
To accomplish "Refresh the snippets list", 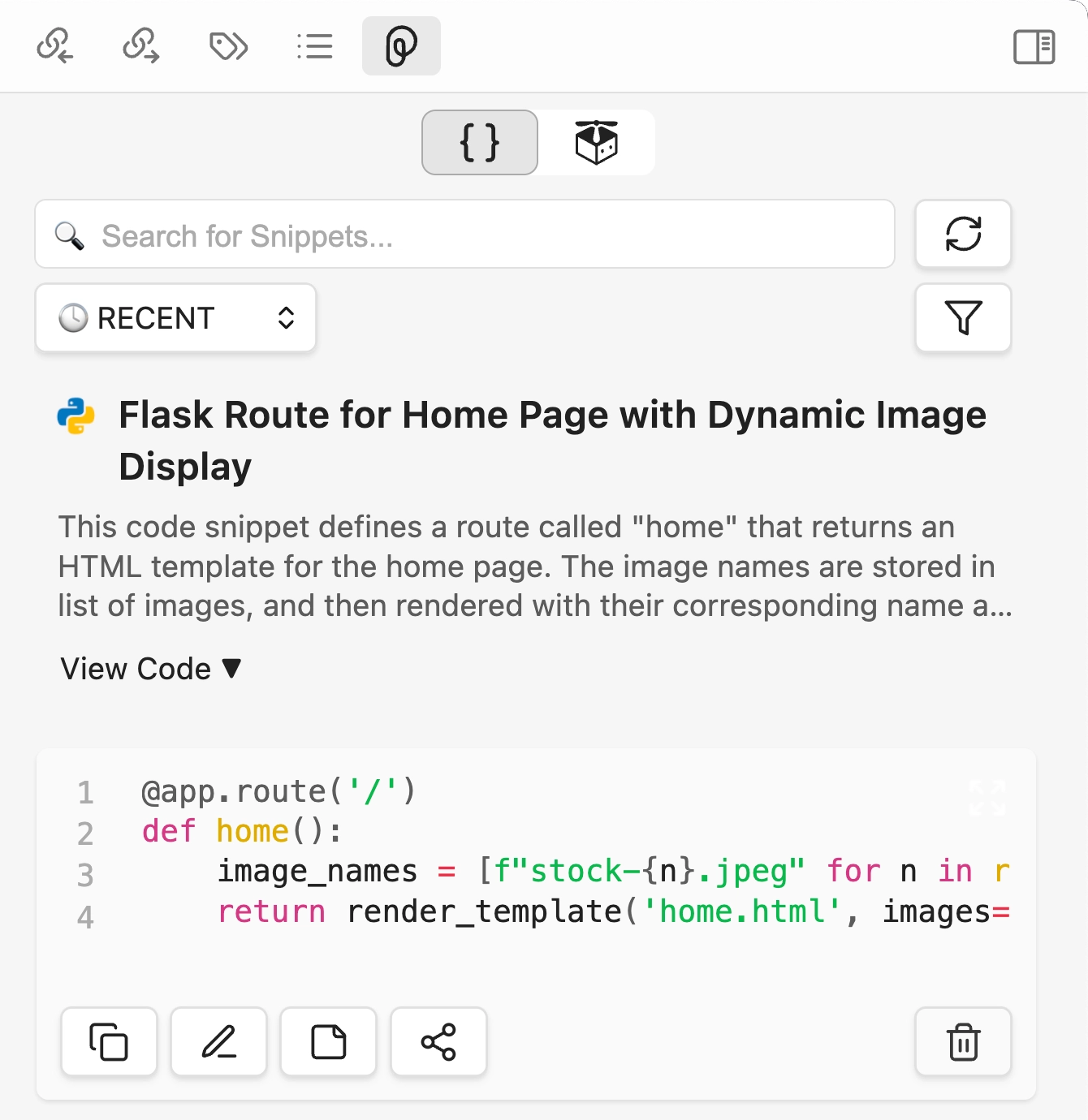I will [x=963, y=235].
